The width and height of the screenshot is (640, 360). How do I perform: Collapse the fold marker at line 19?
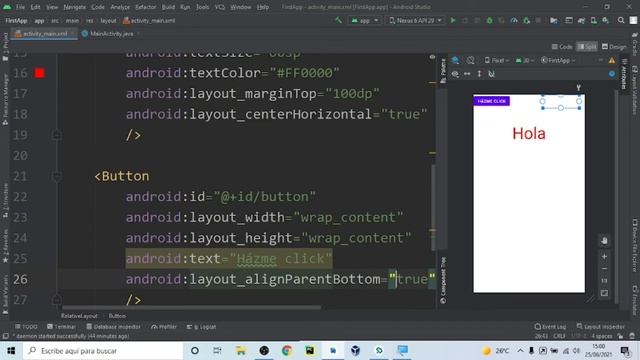(x=57, y=135)
